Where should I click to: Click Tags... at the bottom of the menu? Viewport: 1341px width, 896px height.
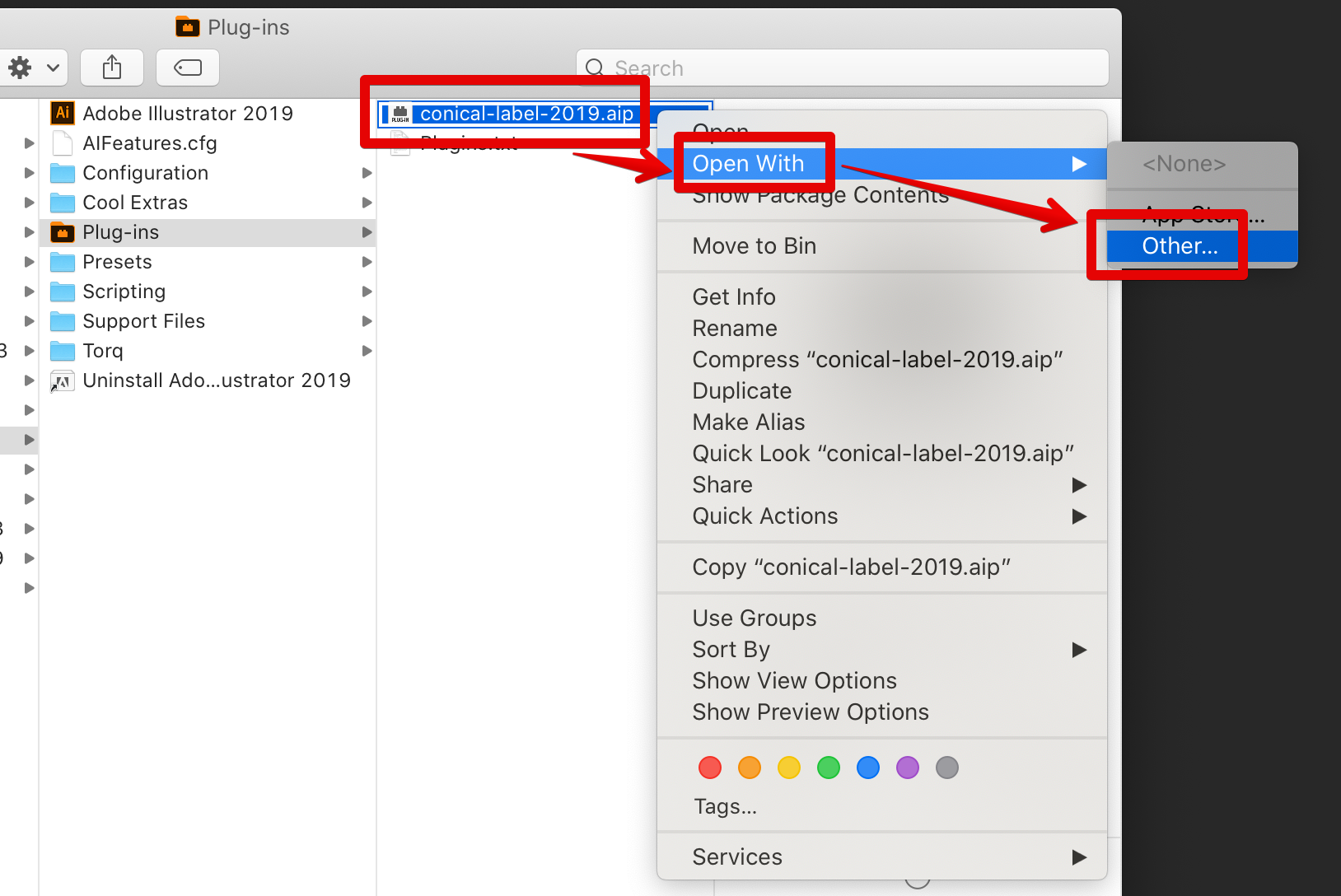click(725, 805)
